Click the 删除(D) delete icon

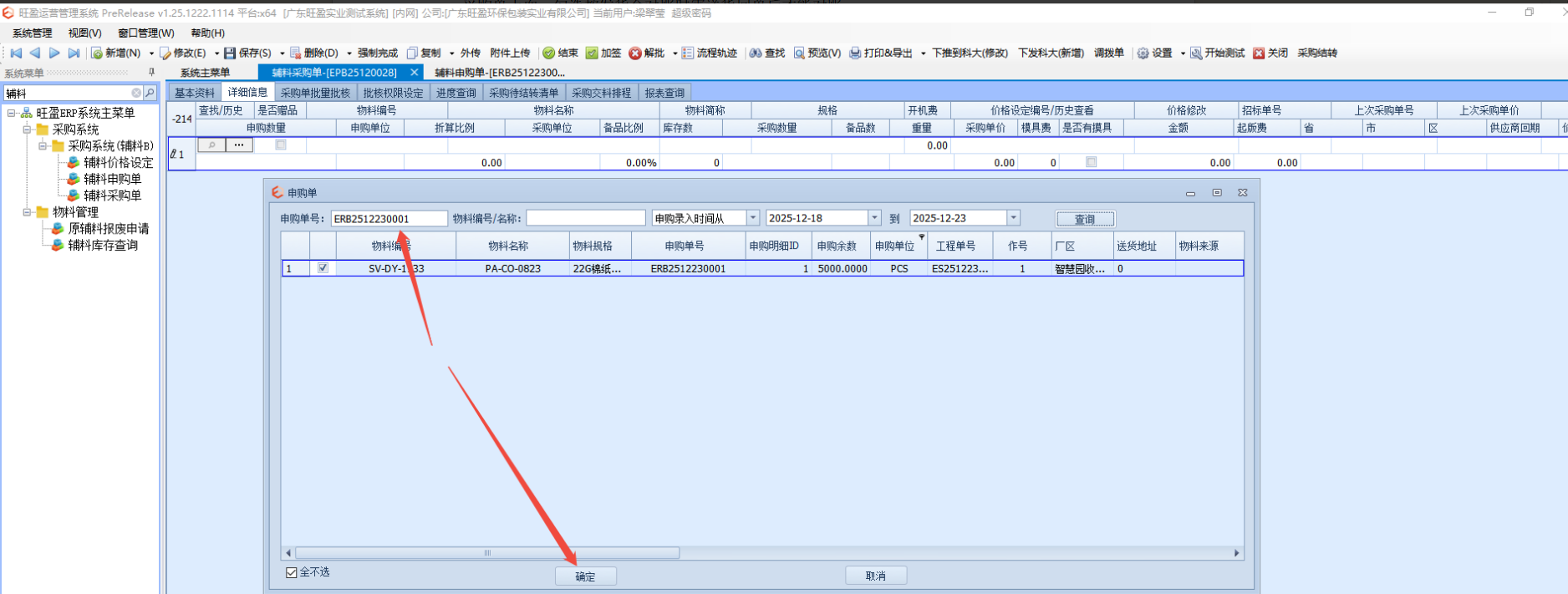[x=295, y=53]
